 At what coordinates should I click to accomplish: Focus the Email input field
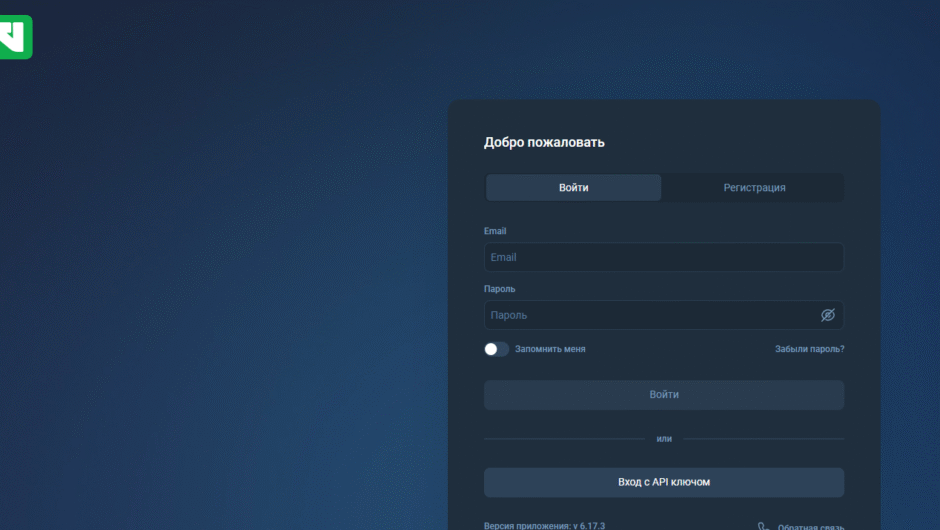[663, 257]
